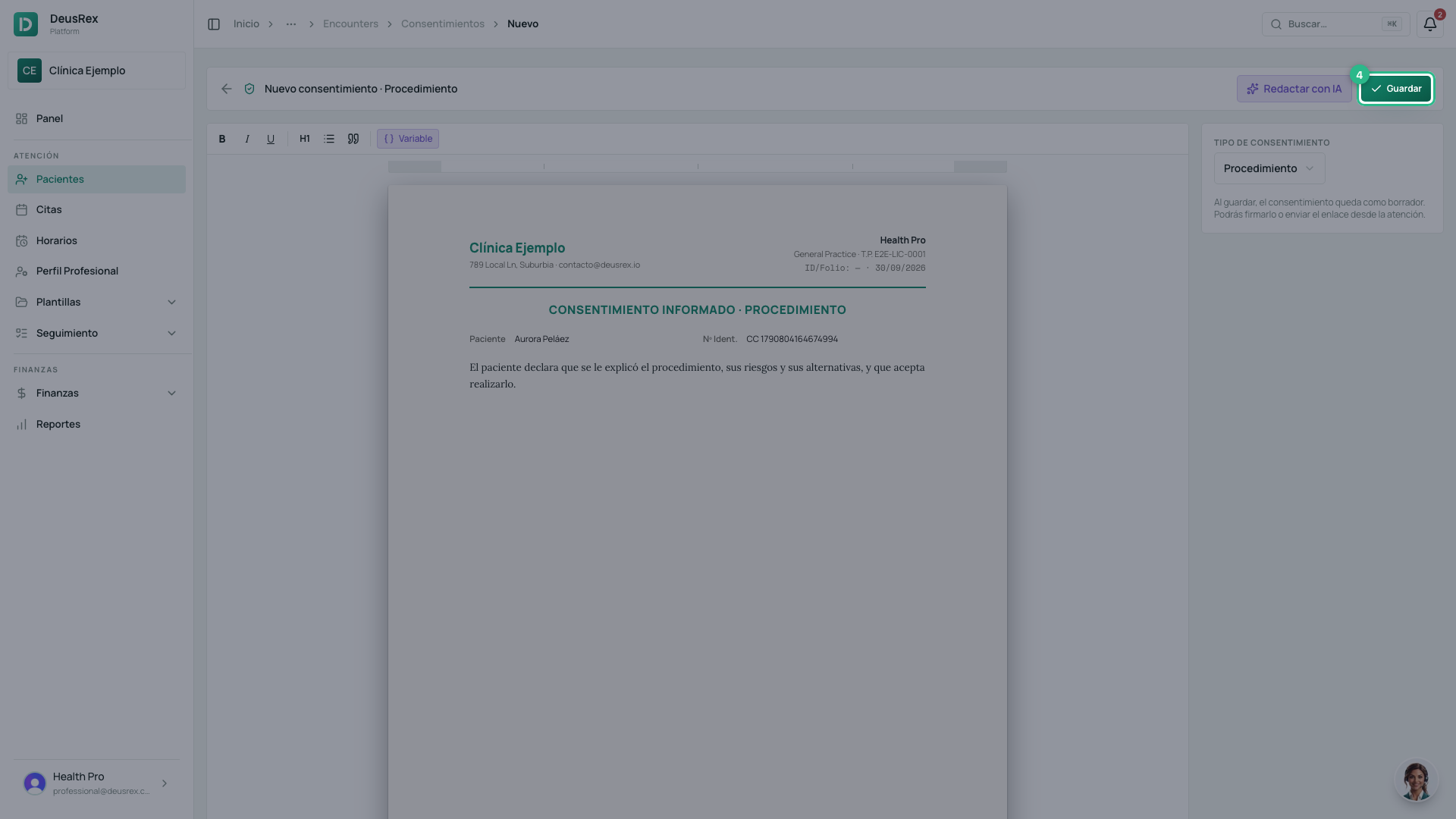Click 'Clínica Ejemplo' document header title
Image resolution: width=1456 pixels, height=819 pixels.
[517, 248]
